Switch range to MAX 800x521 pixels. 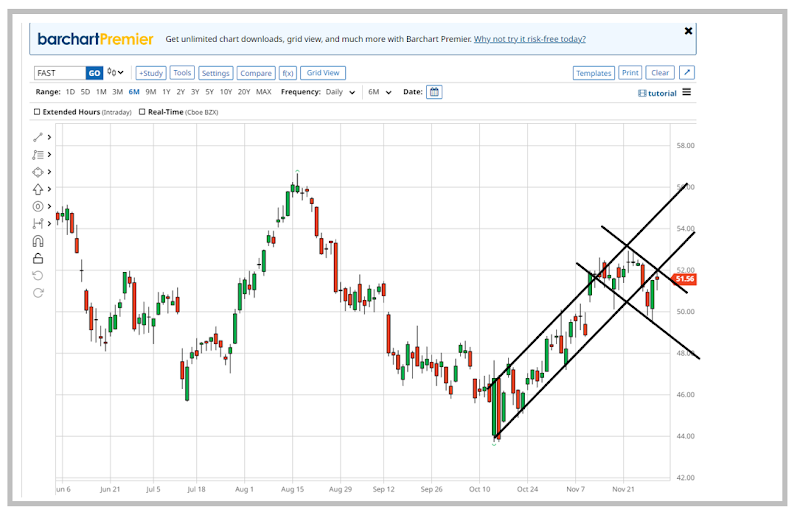coord(263,92)
